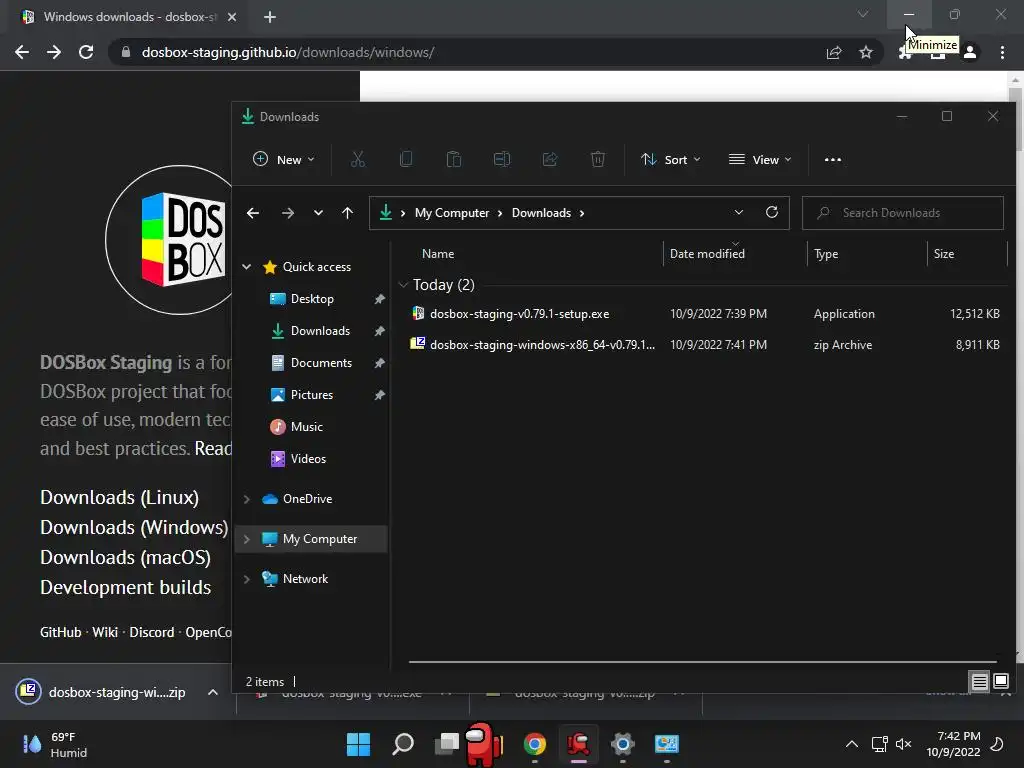The width and height of the screenshot is (1024, 768).
Task: Switch to details view in status bar
Action: tap(980, 682)
